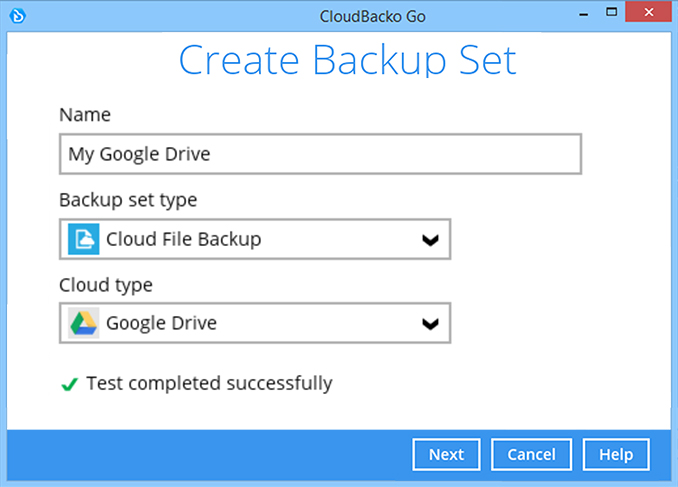Click the CloudBacko logo in title bar
The height and width of the screenshot is (487, 678).
tap(18, 16)
